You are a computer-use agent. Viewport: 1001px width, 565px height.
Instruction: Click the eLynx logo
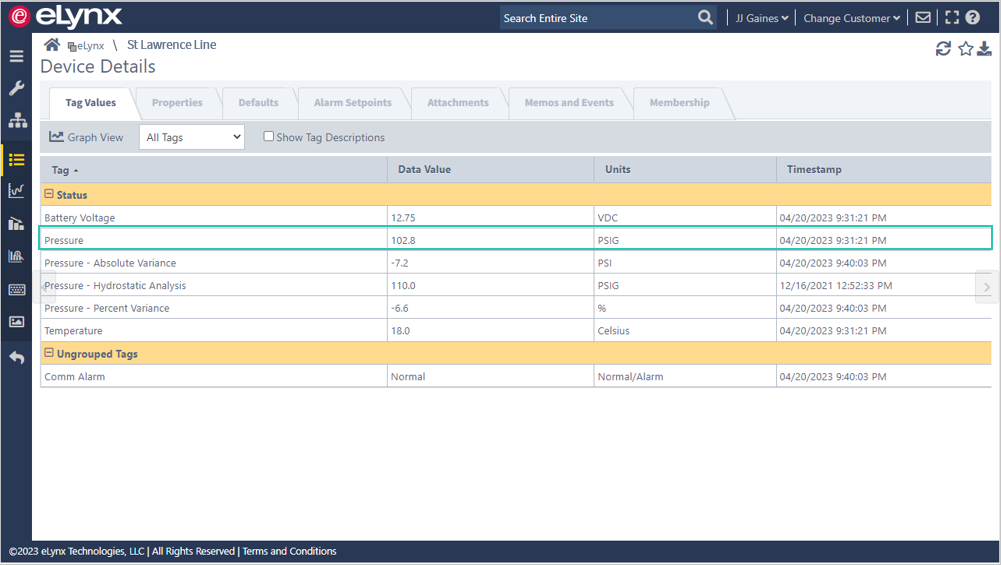pos(64,17)
